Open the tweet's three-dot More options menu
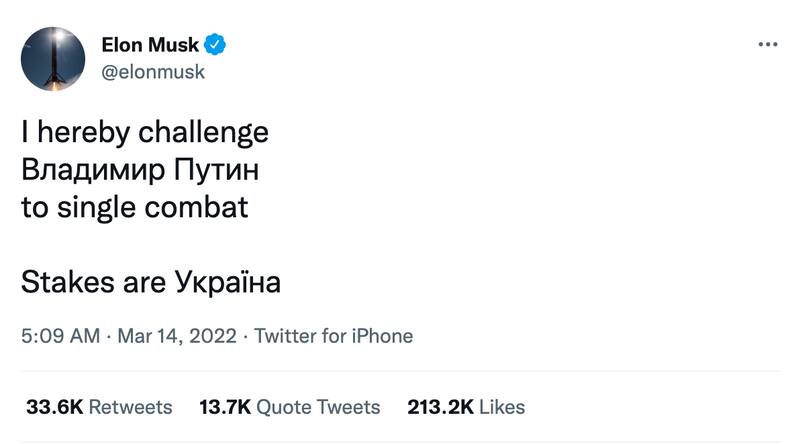 (767, 45)
